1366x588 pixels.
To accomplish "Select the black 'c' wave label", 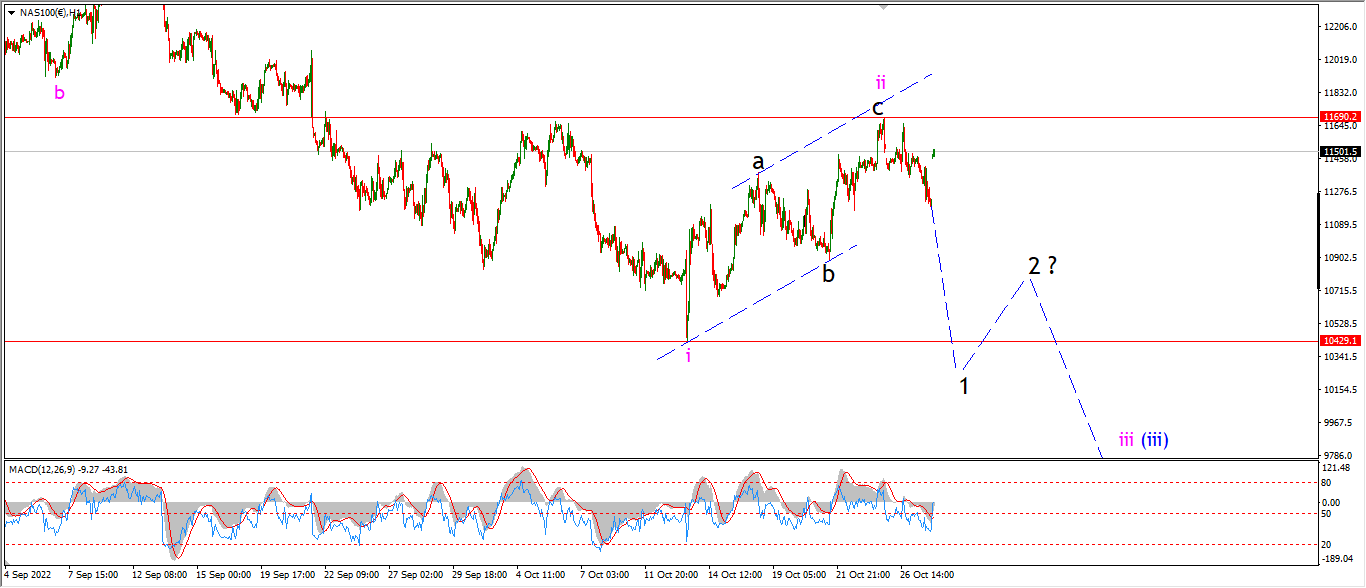I will pos(877,108).
